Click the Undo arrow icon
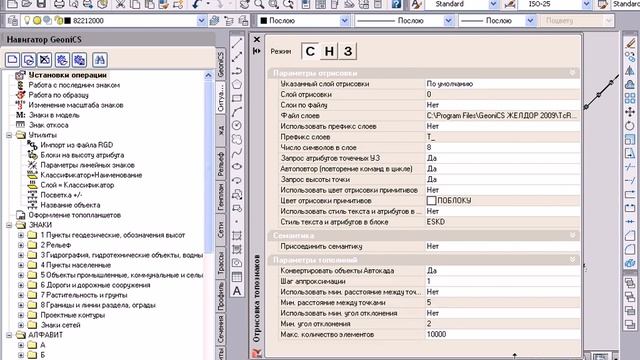This screenshot has height=360, width=640. point(197,4)
